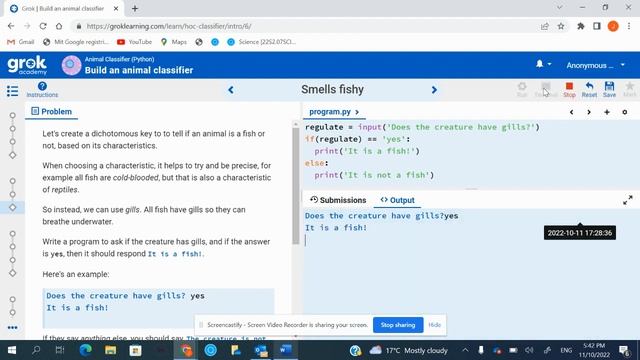Click the Animal Classifier (Python) link
The width and height of the screenshot is (640, 360).
119,59
